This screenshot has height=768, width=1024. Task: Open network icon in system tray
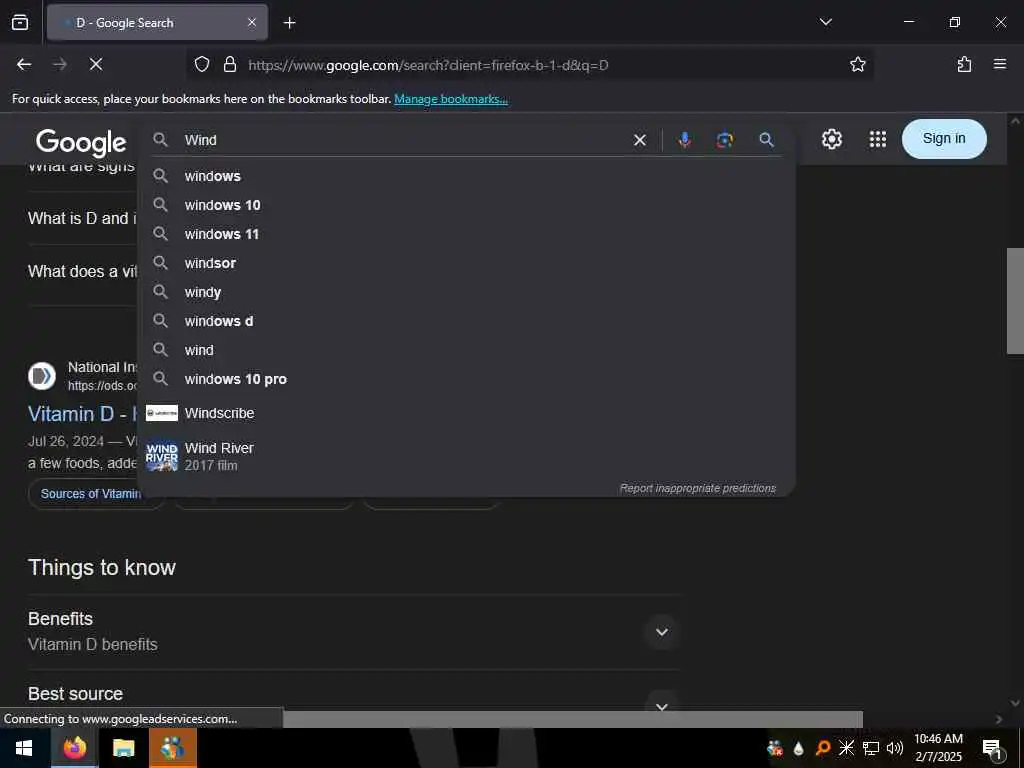(x=871, y=748)
